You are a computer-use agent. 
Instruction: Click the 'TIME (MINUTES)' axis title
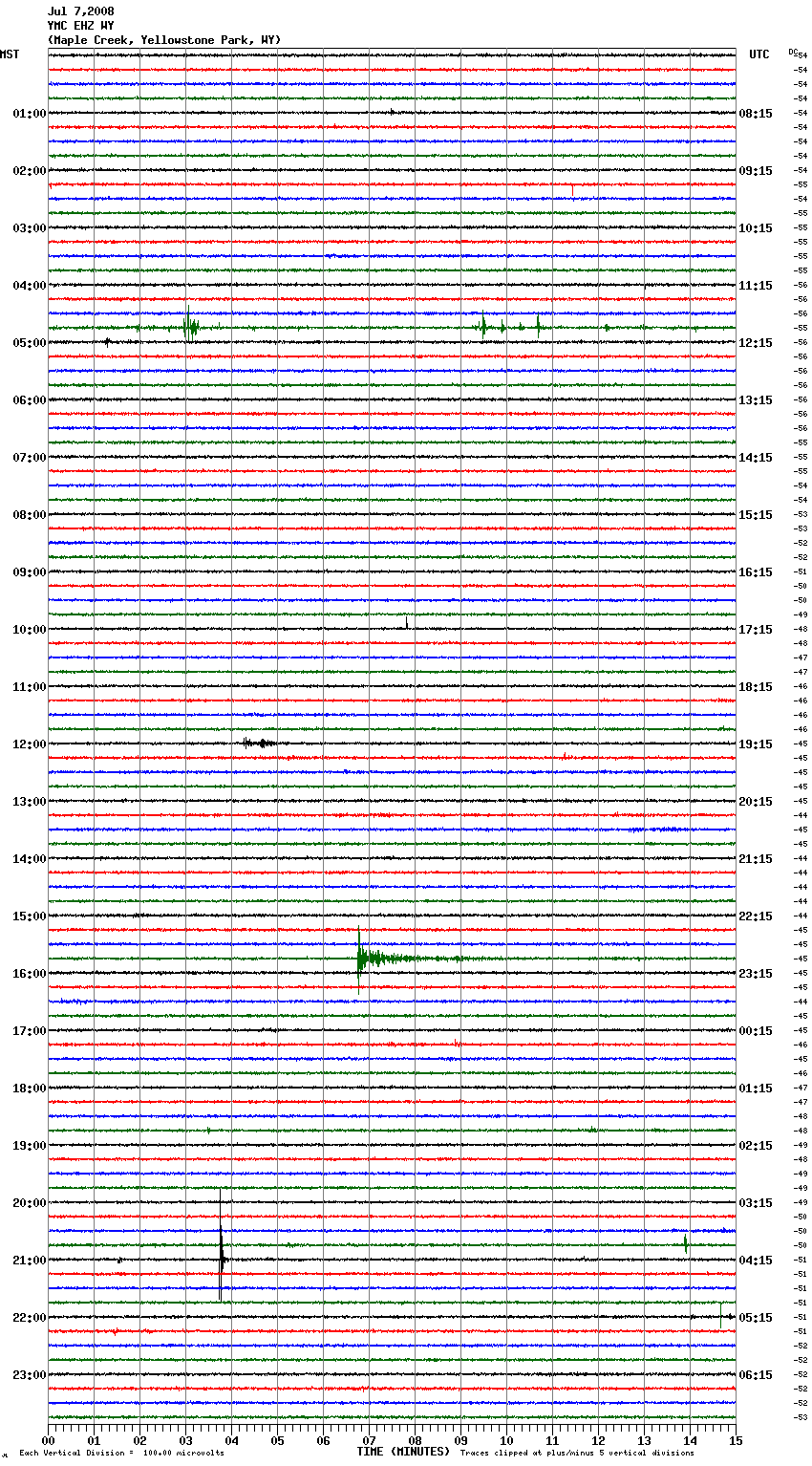pos(403,1452)
